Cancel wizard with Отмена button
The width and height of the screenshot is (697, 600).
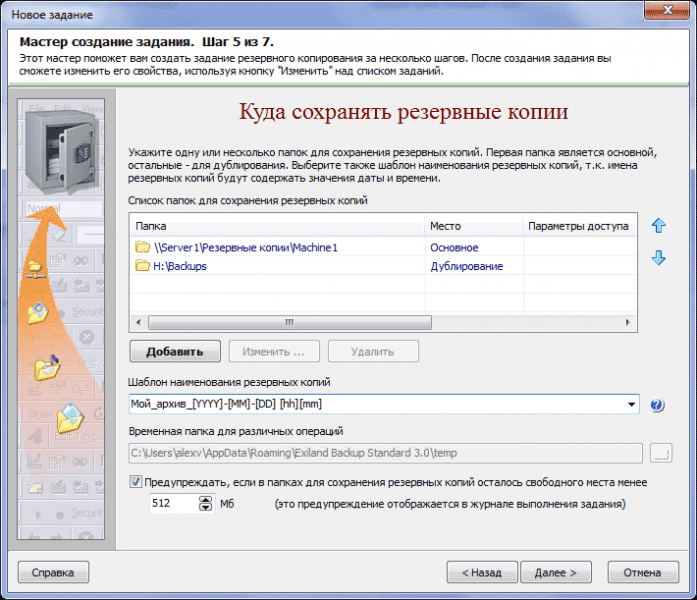pyautogui.click(x=643, y=572)
